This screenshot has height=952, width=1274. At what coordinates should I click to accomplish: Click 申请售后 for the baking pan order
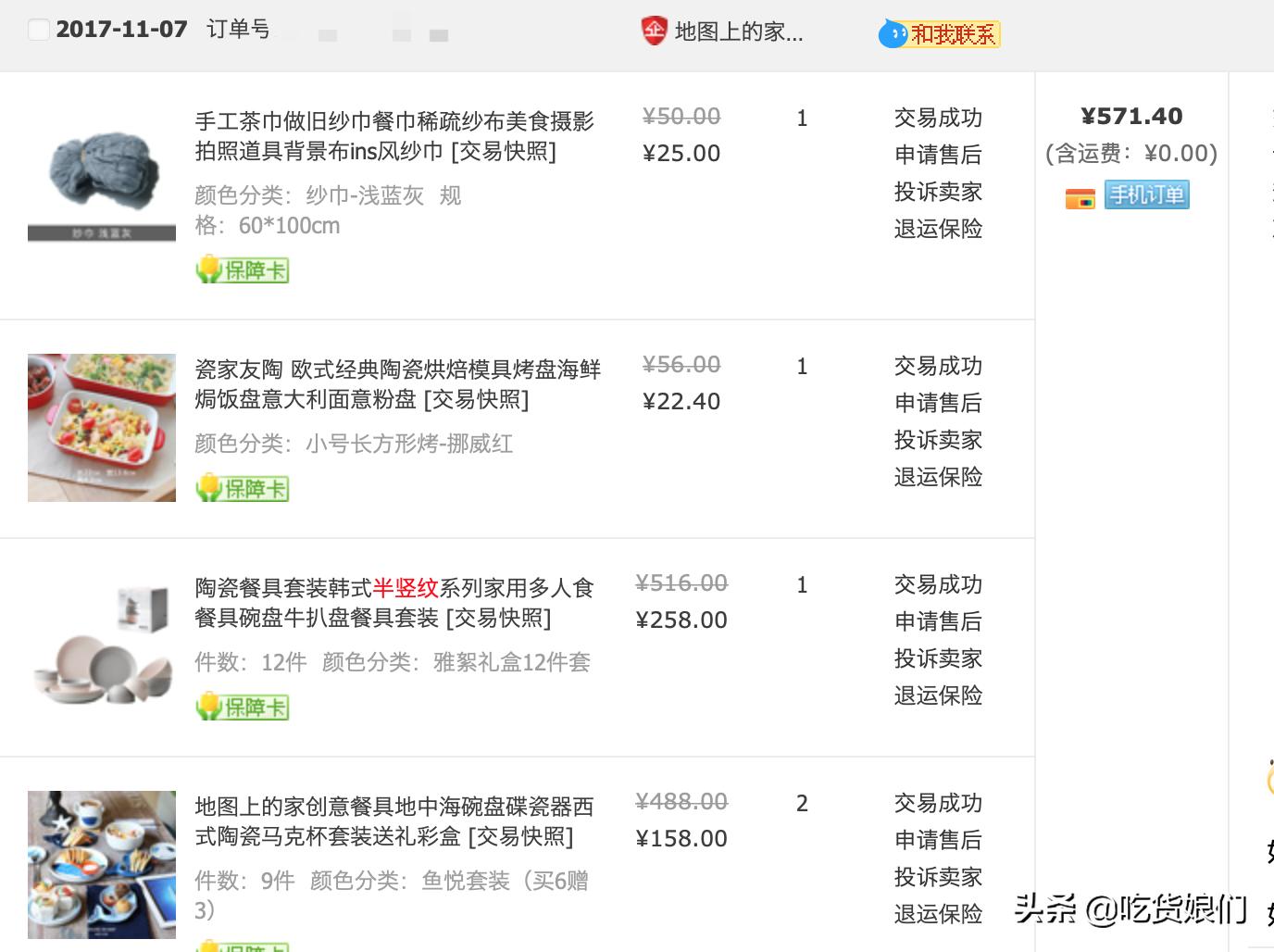[938, 403]
